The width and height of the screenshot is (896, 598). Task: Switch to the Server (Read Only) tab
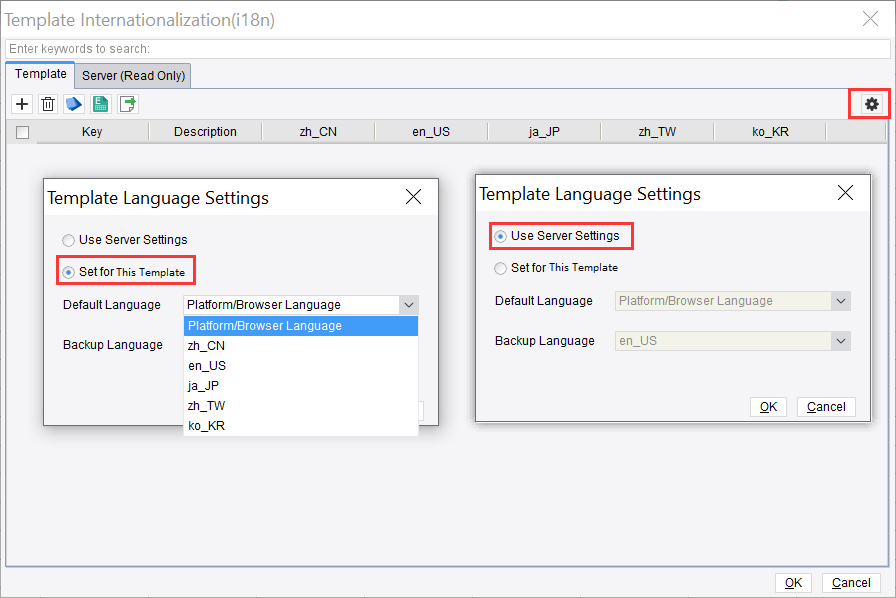[x=133, y=75]
